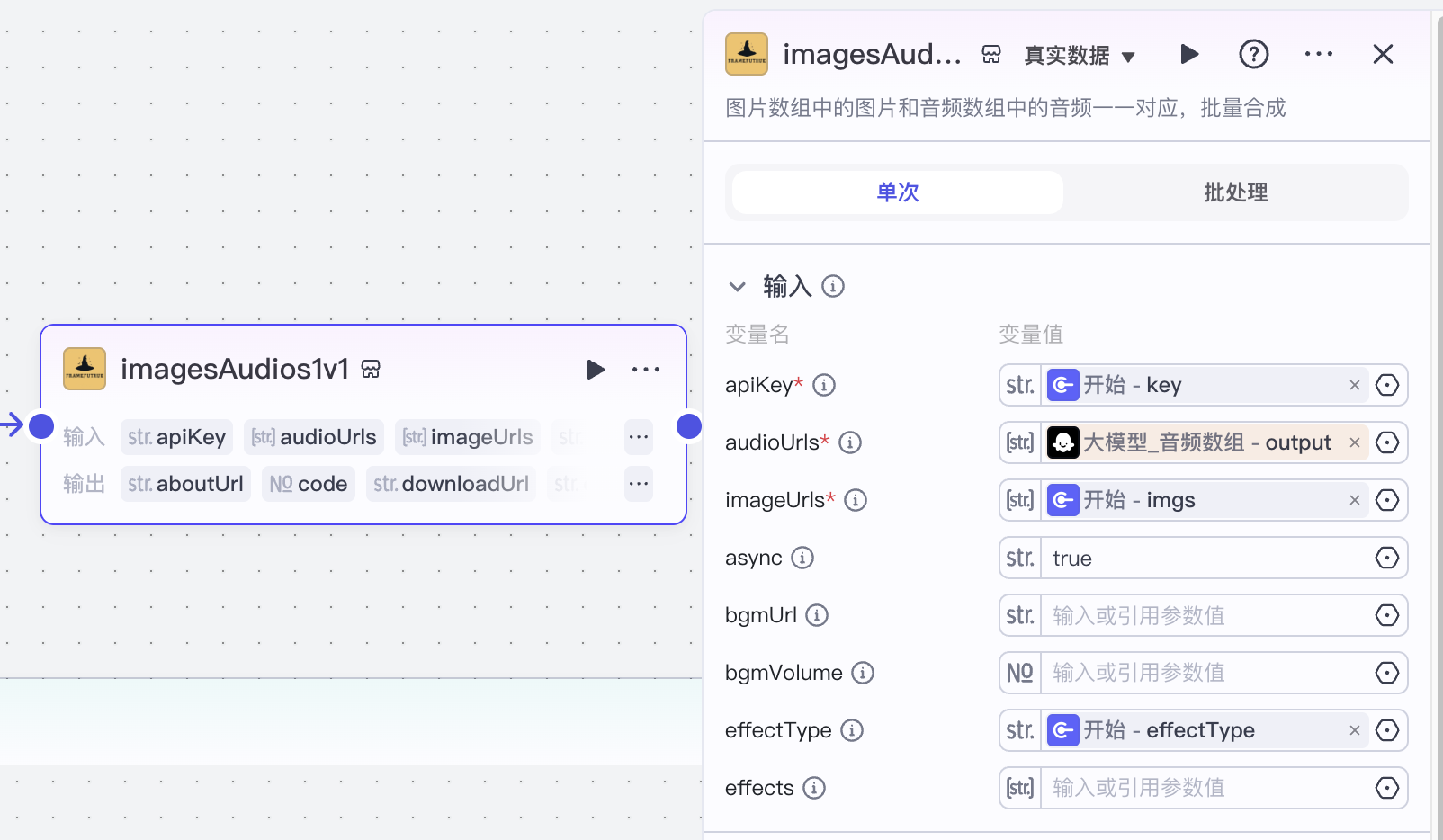Run the imagesAudios1v1 node with its play button

pos(596,369)
